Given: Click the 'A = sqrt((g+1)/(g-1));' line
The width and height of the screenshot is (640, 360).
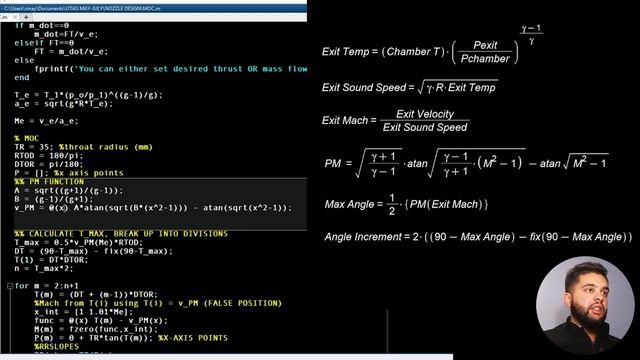Looking at the screenshot, I should click(69, 191).
